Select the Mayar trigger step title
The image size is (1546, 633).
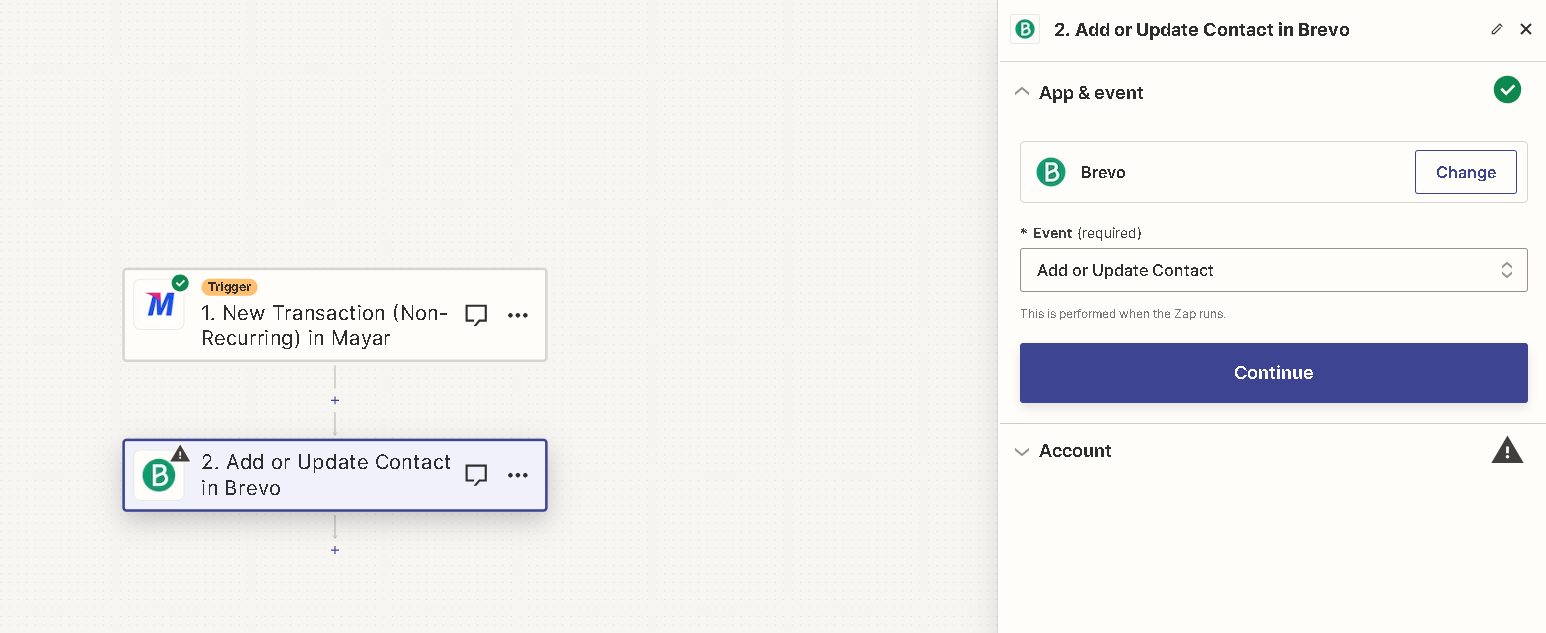tap(325, 326)
